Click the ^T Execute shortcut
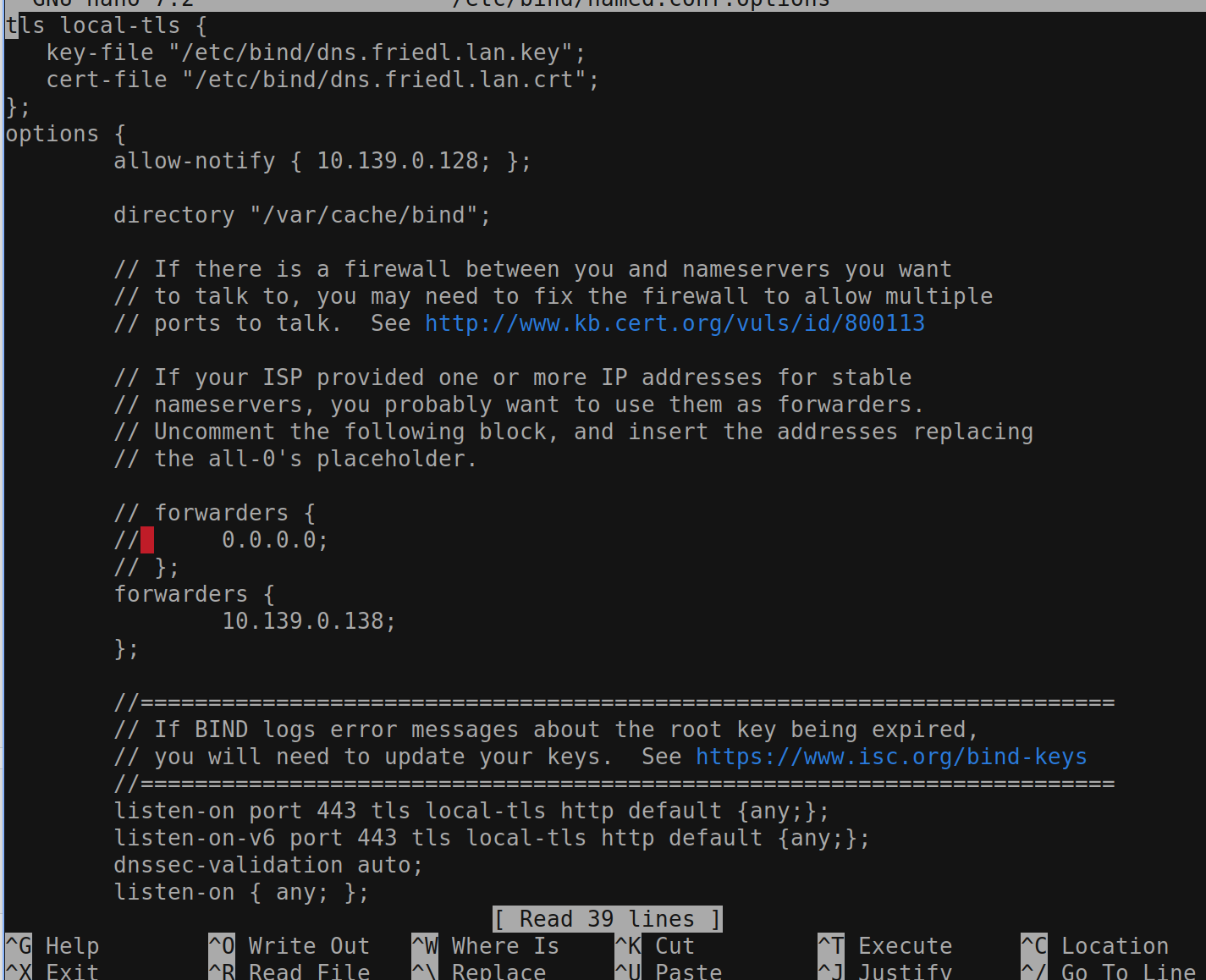Viewport: 1206px width, 980px height. 885,945
